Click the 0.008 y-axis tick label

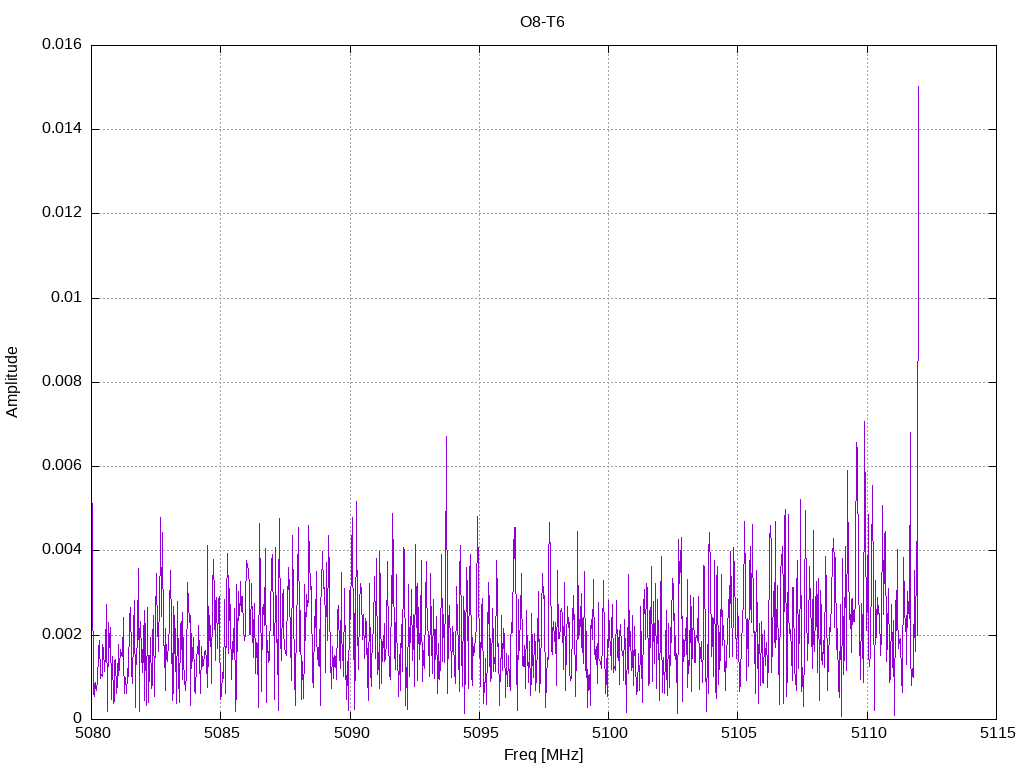tap(62, 382)
